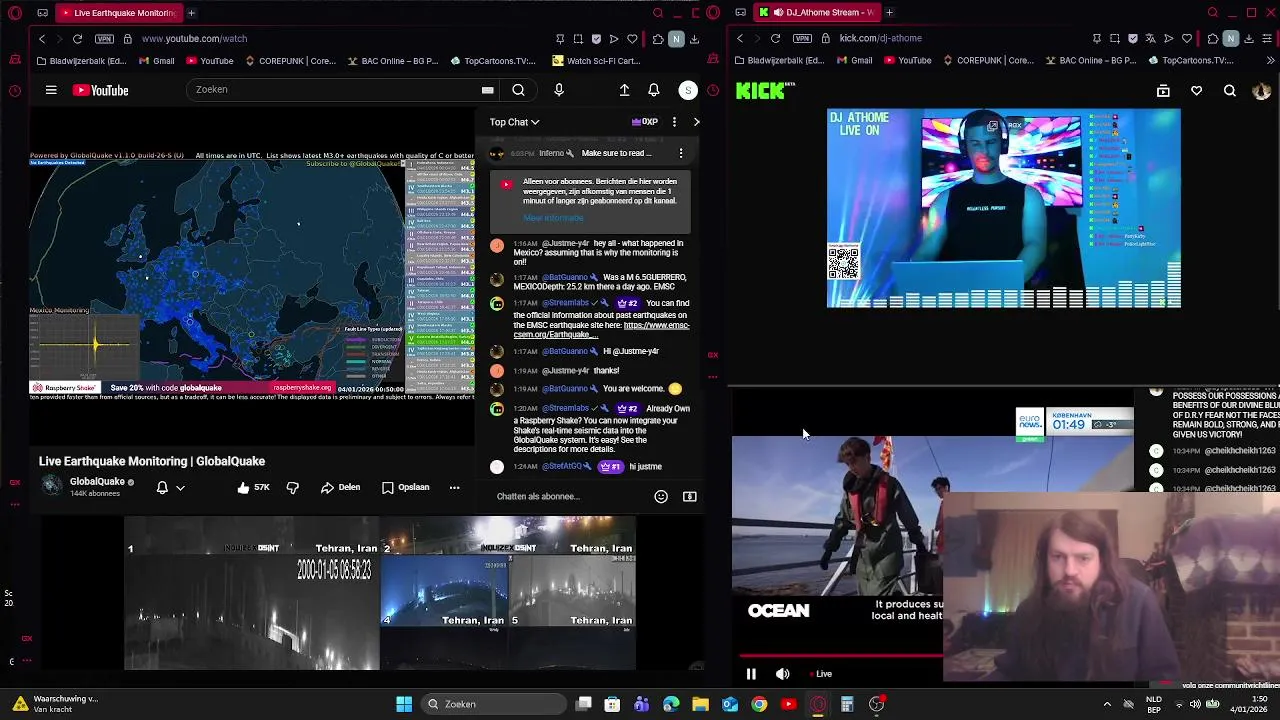Screen dimensions: 1280x720
Task: Open DJ_Athome Stream tab
Action: point(817,13)
